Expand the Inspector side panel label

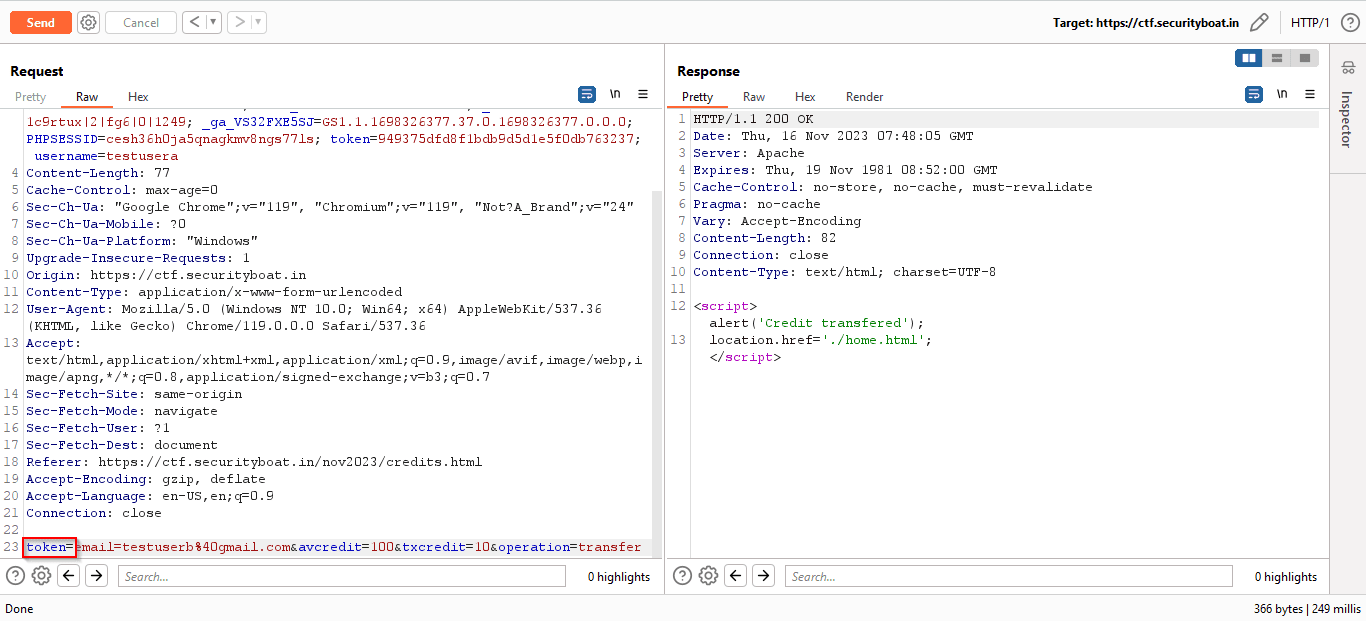click(x=1346, y=120)
